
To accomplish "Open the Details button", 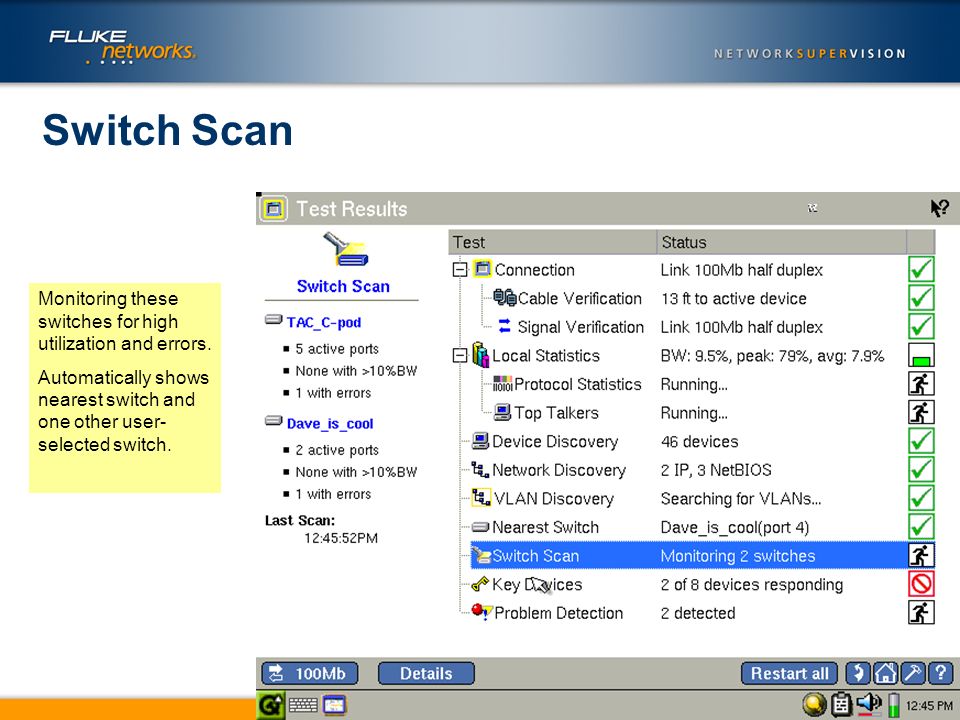I will 426,673.
